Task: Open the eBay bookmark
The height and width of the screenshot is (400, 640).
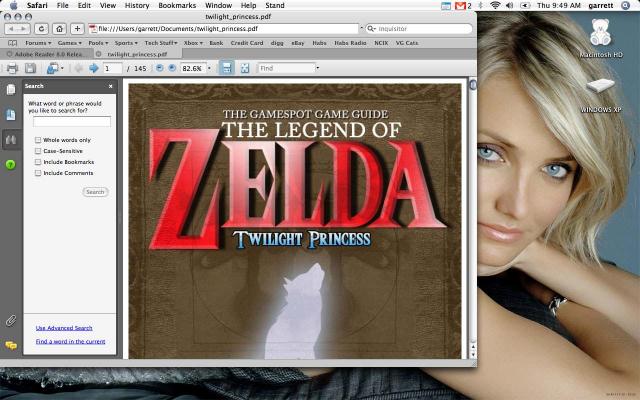Action: click(x=298, y=43)
